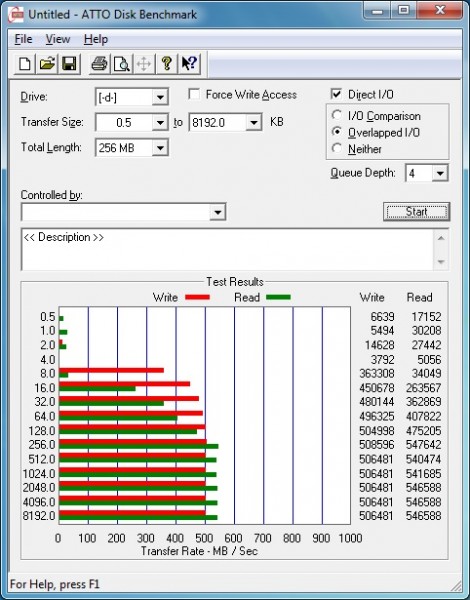Screen dimensions: 470x600
Task: Click the write value 363308
Action: pyautogui.click(x=377, y=373)
